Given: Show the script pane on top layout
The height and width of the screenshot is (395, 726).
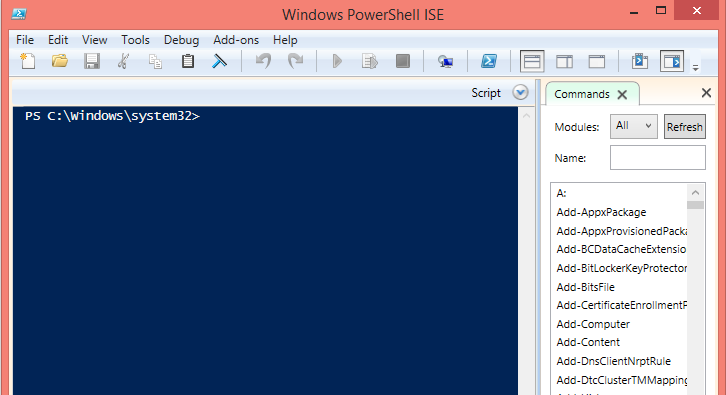Looking at the screenshot, I should 532,61.
